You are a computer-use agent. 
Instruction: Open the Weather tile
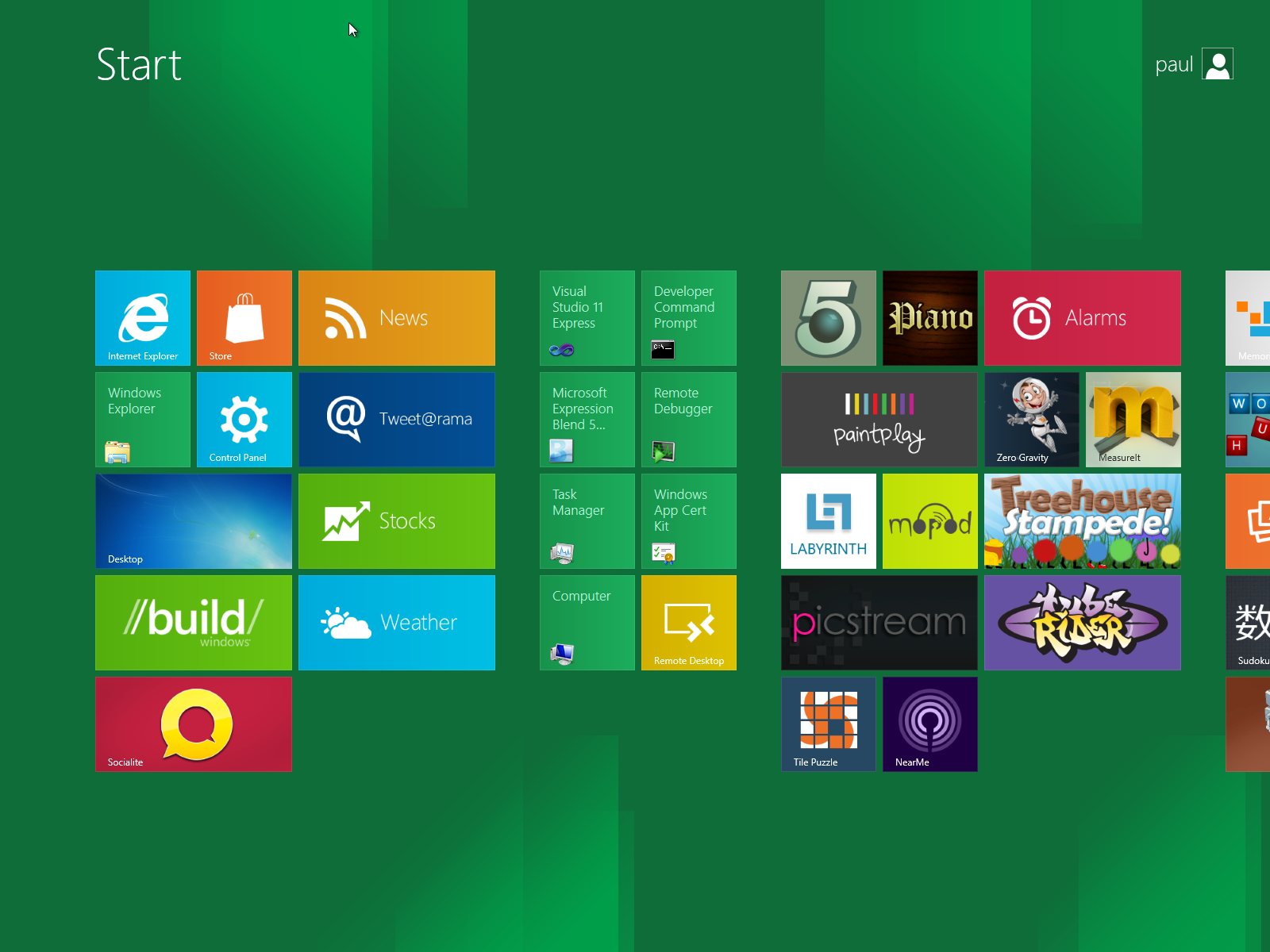(397, 623)
